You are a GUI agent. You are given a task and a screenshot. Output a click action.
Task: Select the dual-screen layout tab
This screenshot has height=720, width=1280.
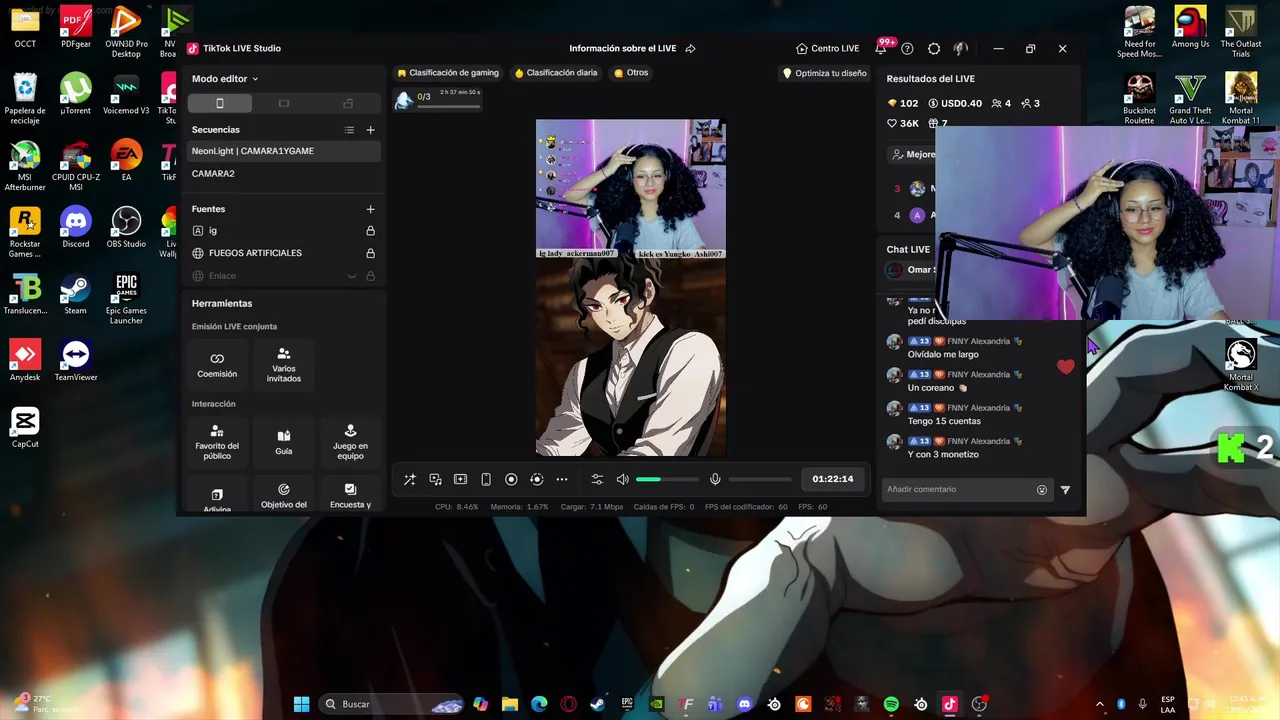pos(348,103)
